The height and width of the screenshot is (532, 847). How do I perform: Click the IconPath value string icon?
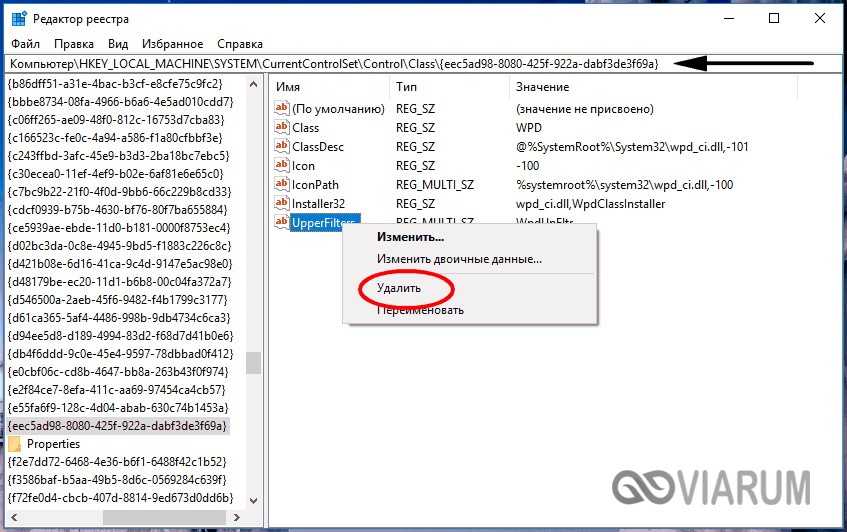coord(281,184)
